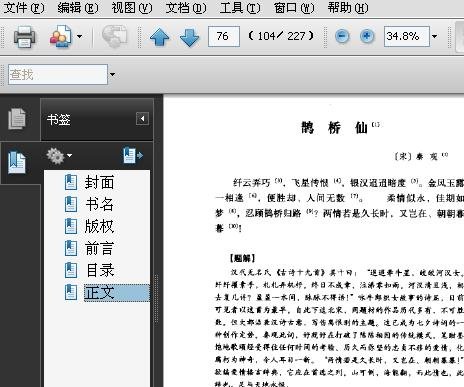Viewport: 464px width, 387px height.
Task: Open the 视图(V) menu
Action: (x=132, y=7)
